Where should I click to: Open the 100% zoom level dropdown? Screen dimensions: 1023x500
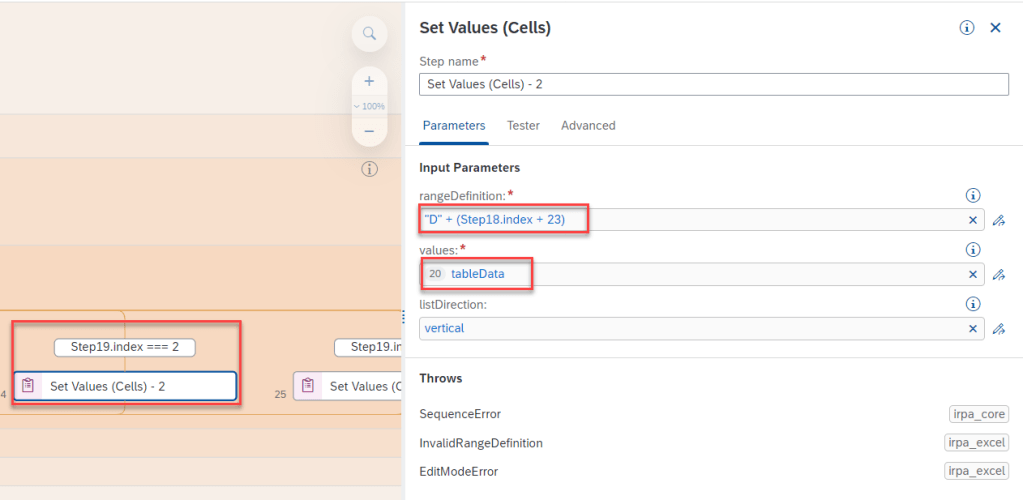[x=369, y=106]
